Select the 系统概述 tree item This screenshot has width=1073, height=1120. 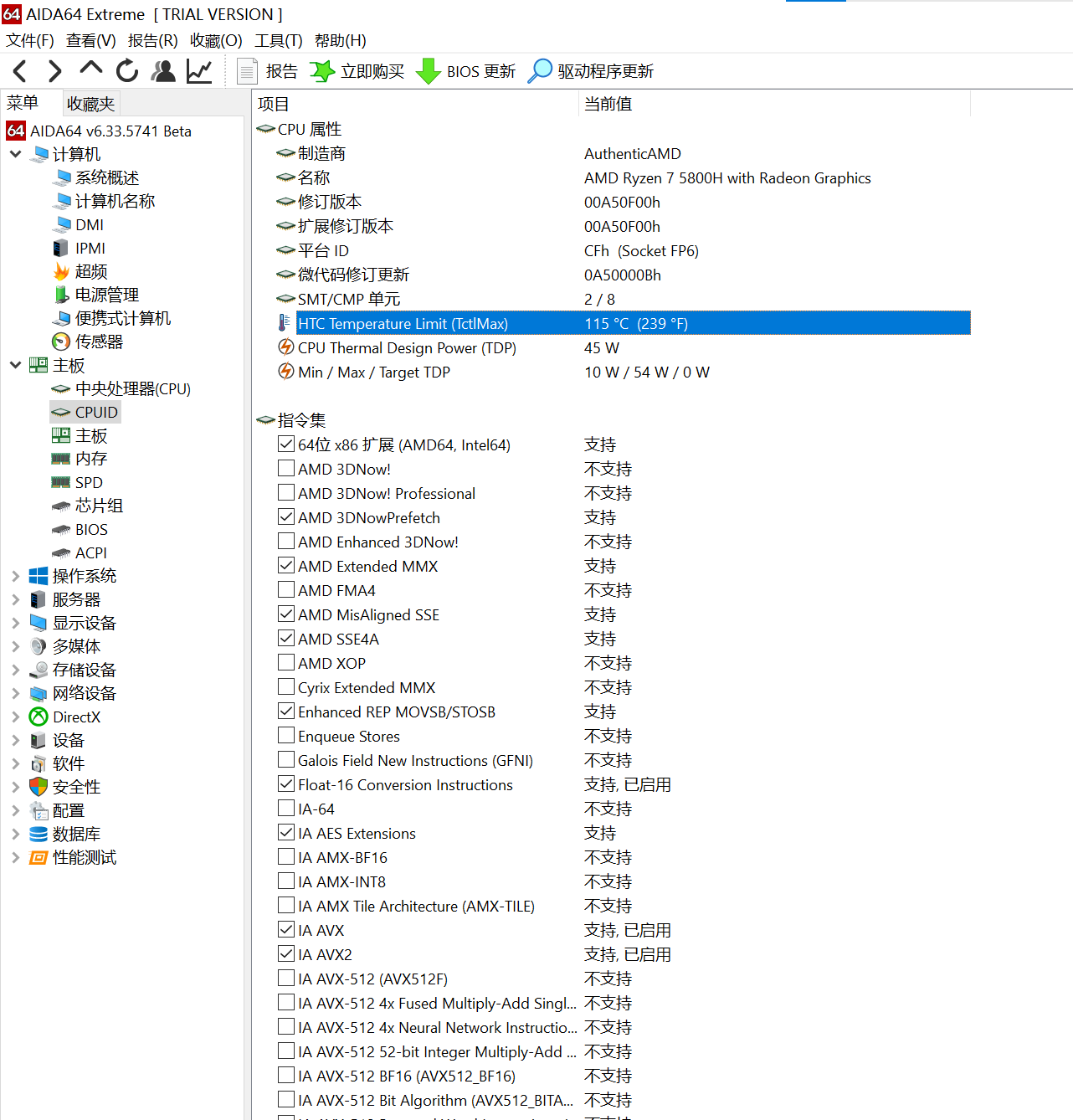point(95,177)
